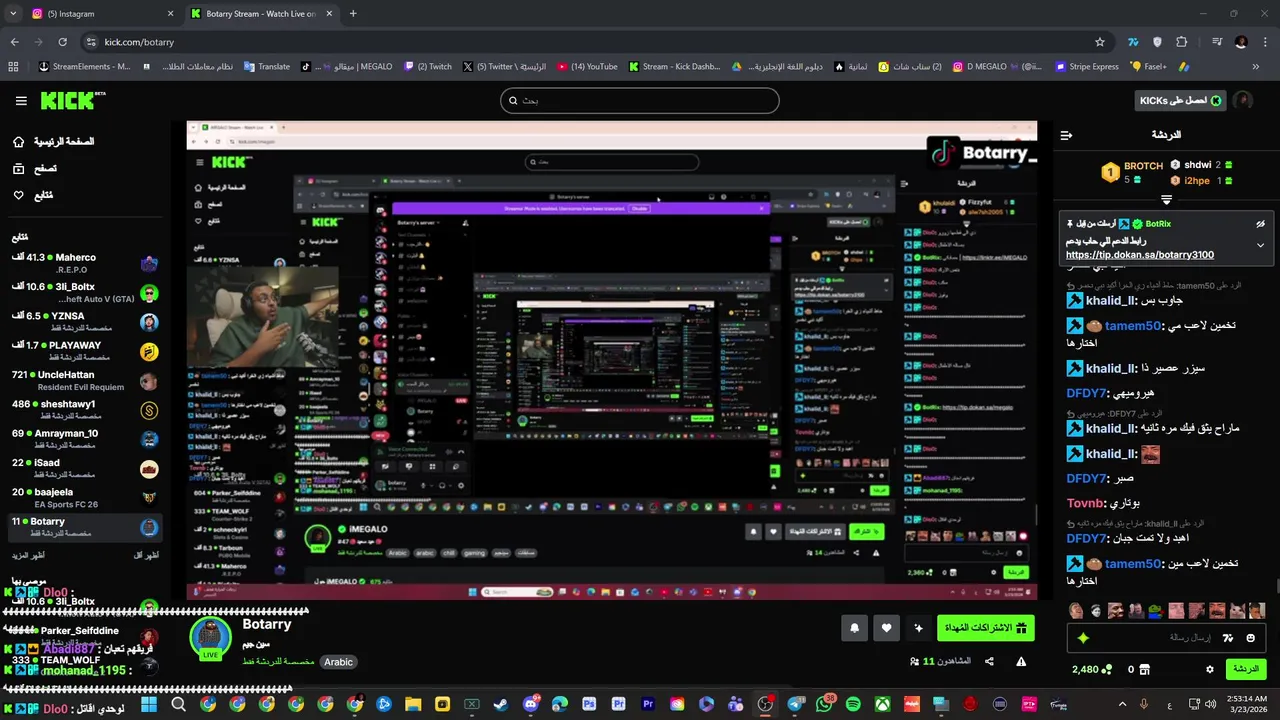Open the emoji picker in chat input
The height and width of the screenshot is (720, 1280).
[1250, 638]
